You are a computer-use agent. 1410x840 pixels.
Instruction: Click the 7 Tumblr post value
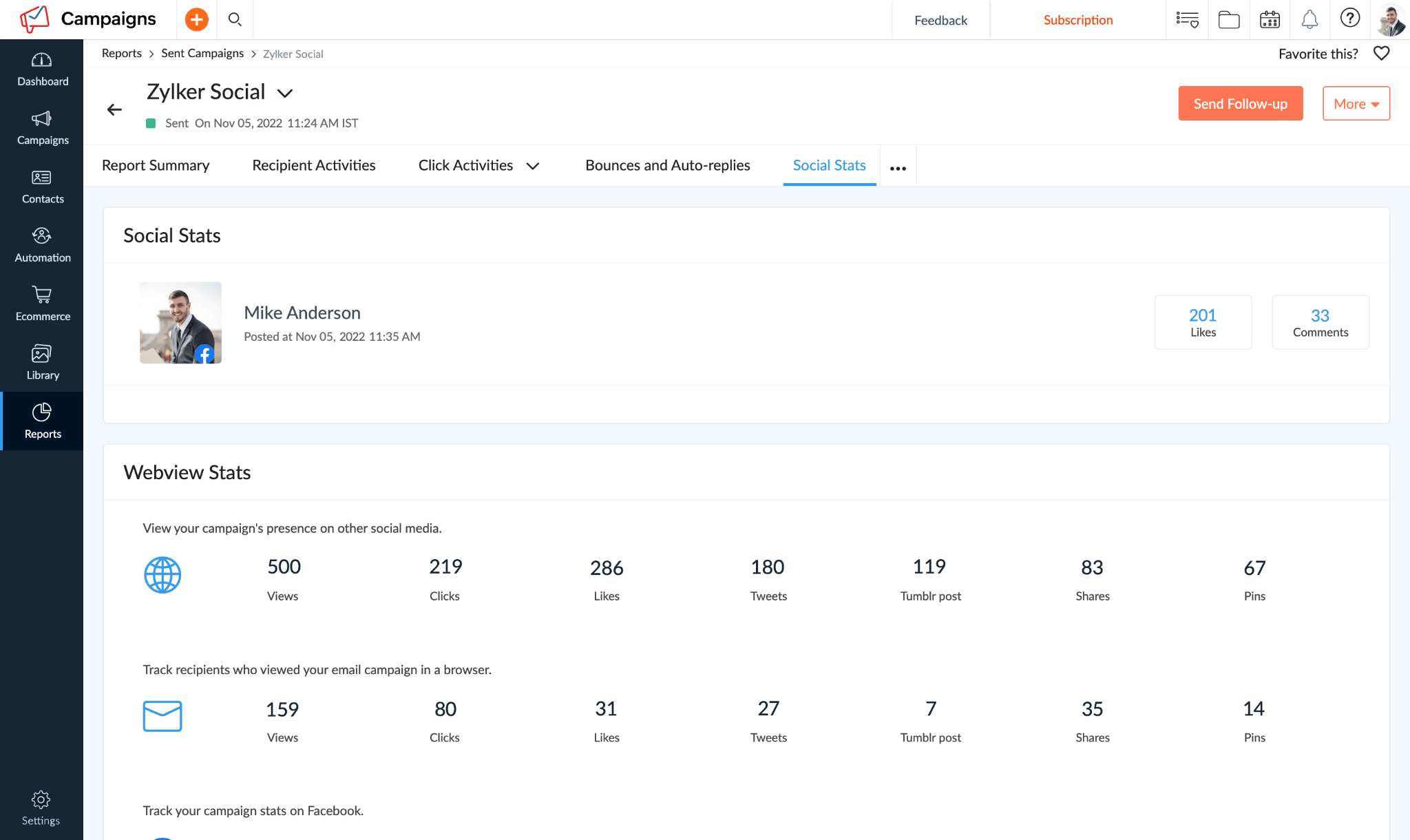pos(931,708)
